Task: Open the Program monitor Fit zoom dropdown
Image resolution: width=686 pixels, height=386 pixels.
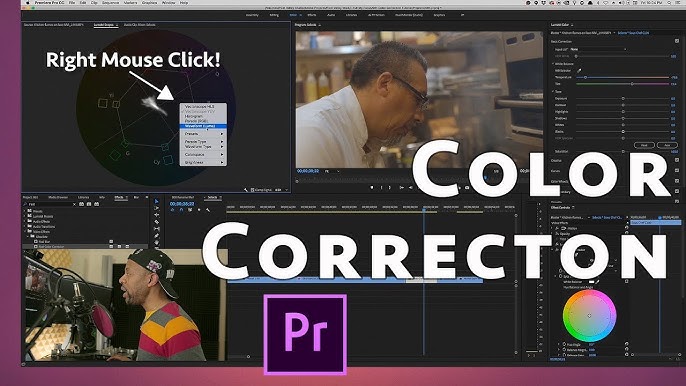Action: coord(332,171)
